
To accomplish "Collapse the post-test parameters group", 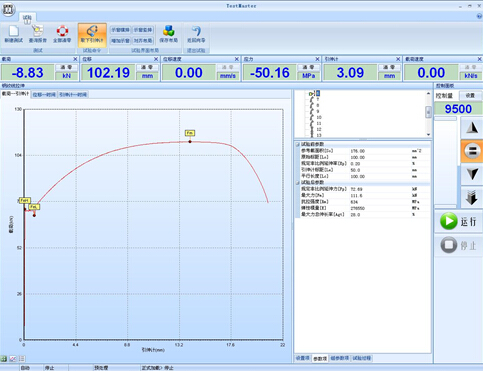I will pos(297,183).
